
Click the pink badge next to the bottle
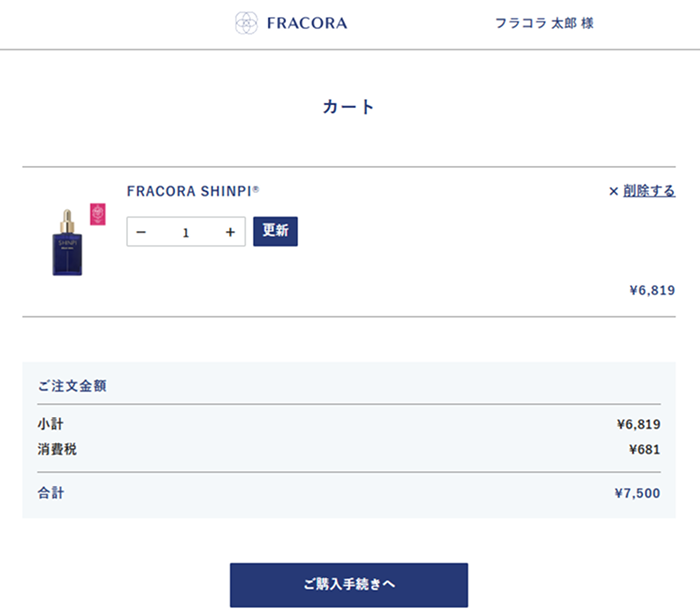(97, 213)
